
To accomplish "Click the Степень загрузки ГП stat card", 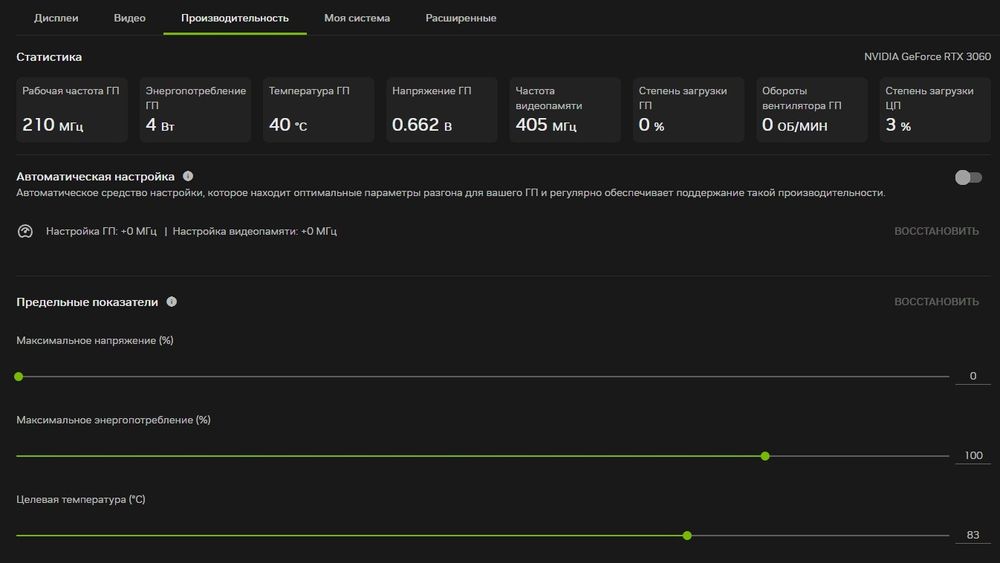I will [688, 110].
